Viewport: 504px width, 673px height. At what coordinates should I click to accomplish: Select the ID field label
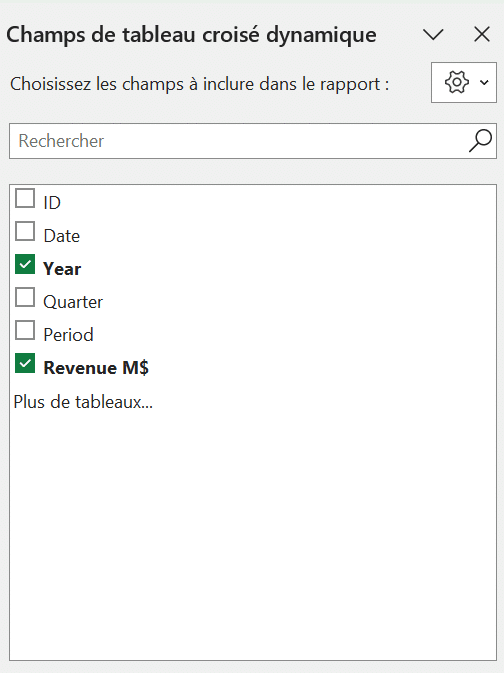52,203
